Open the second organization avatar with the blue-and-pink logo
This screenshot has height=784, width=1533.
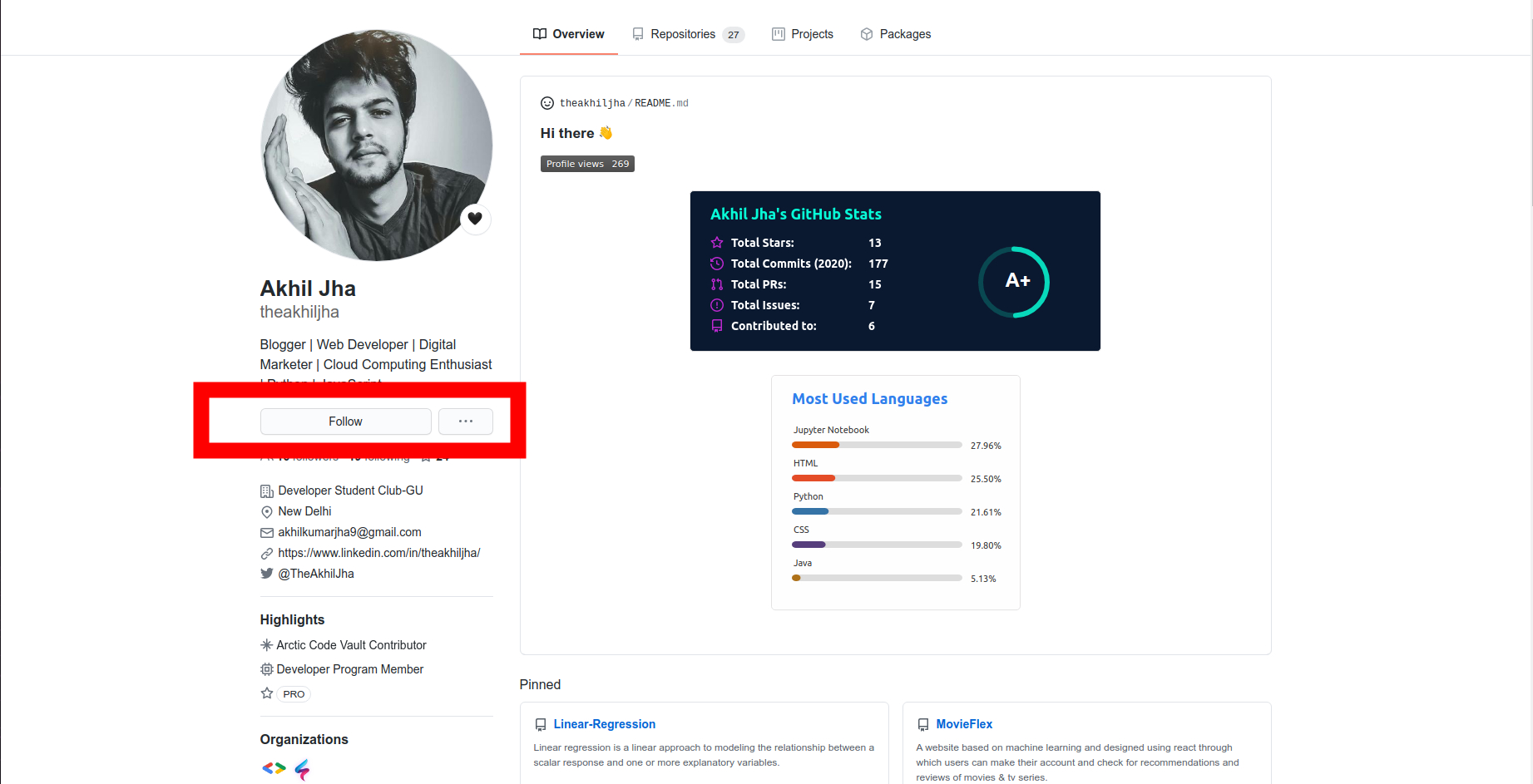303,769
